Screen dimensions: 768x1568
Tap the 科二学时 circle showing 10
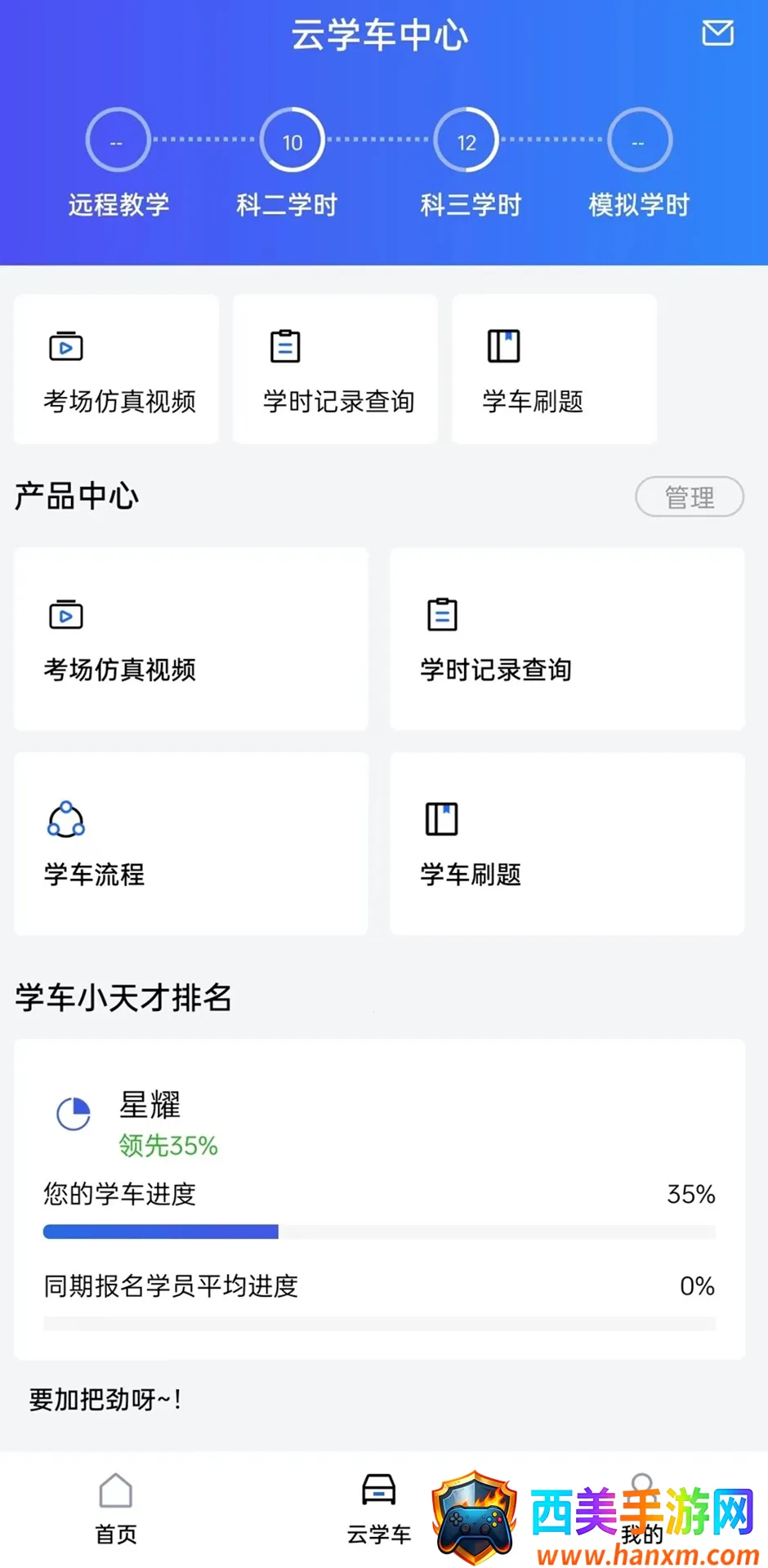coord(292,140)
